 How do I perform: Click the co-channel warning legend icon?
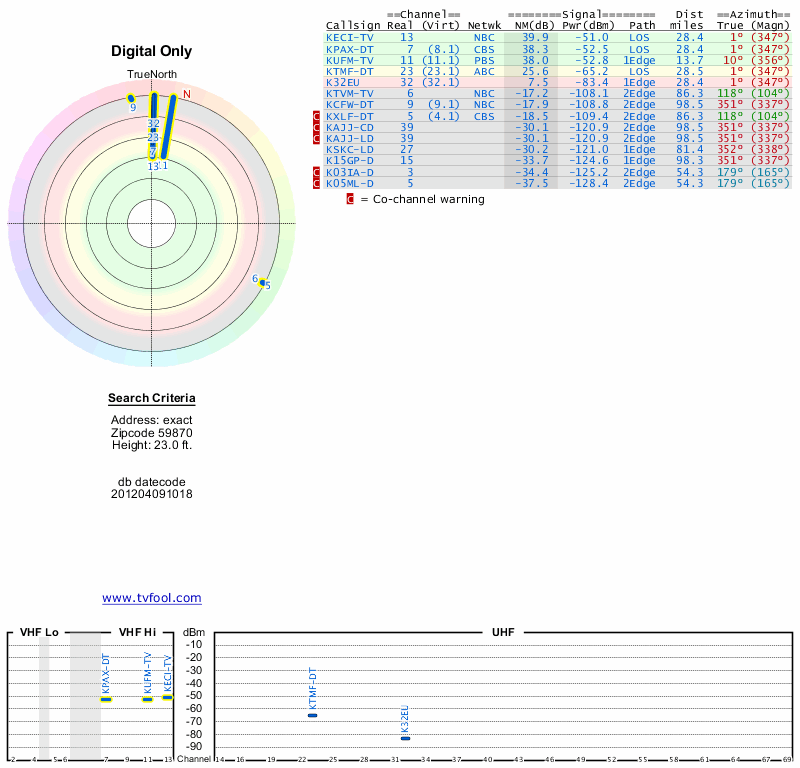point(350,199)
